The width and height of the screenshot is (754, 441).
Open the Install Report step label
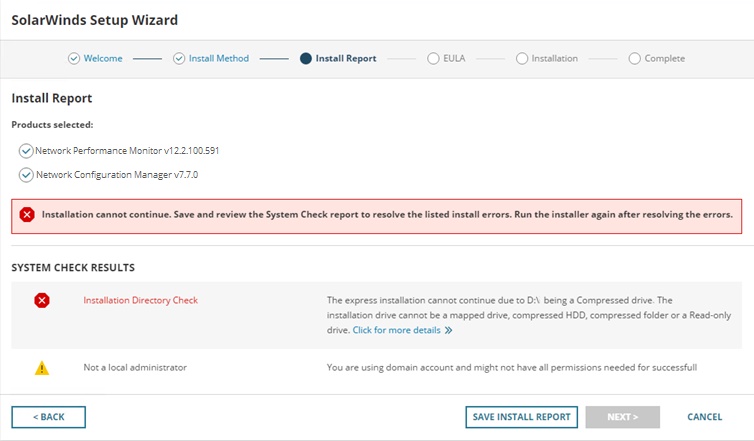[x=346, y=59]
